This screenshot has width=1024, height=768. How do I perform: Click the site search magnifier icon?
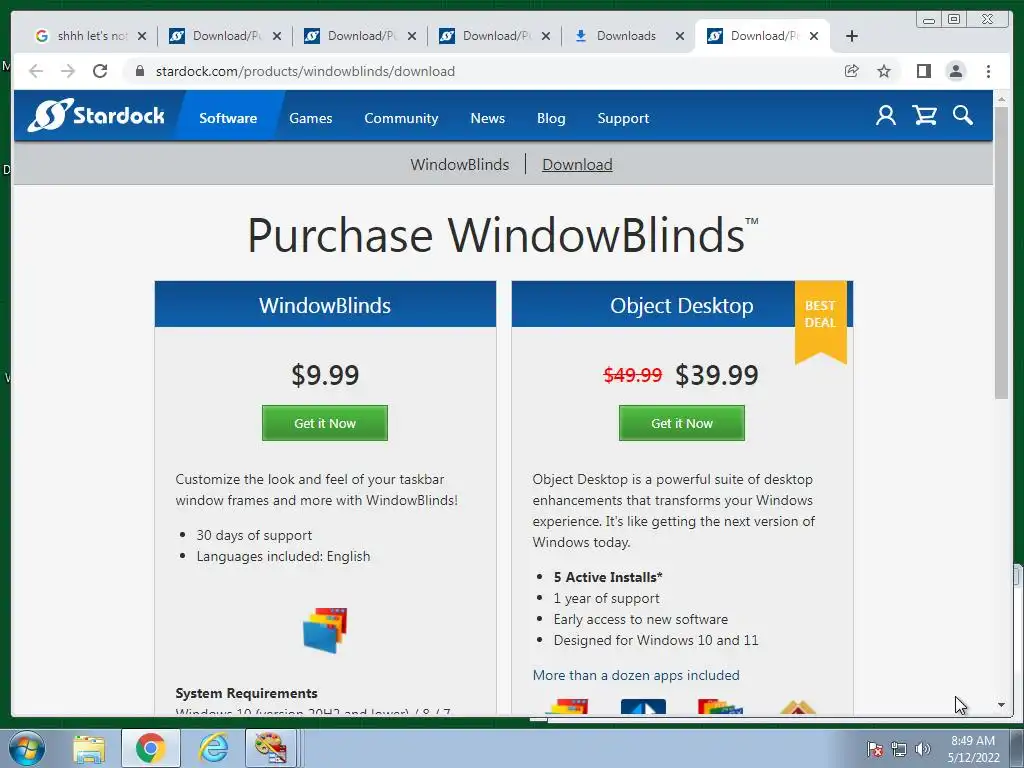click(963, 116)
